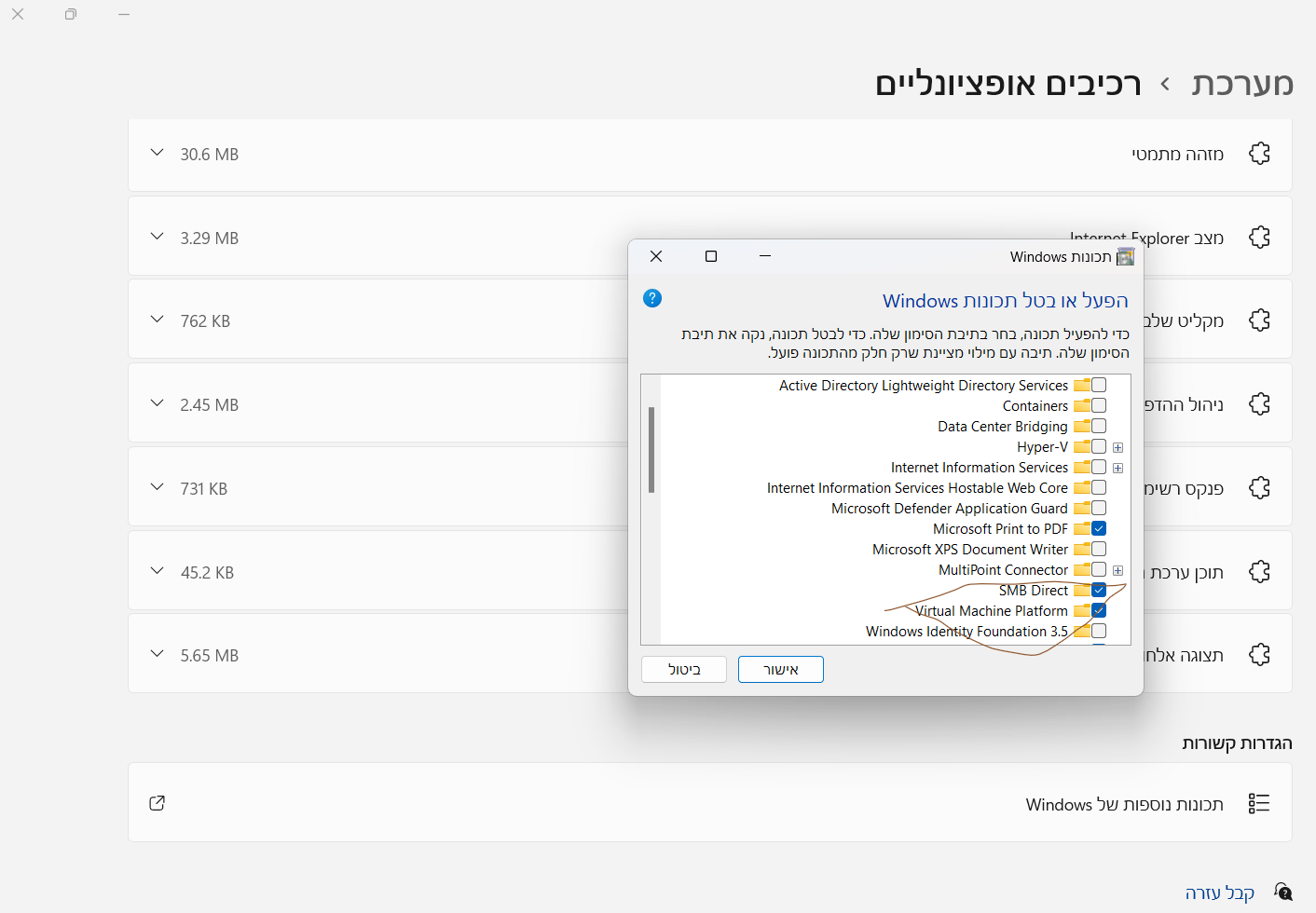Click the ביטול (Cancel) button

(684, 669)
